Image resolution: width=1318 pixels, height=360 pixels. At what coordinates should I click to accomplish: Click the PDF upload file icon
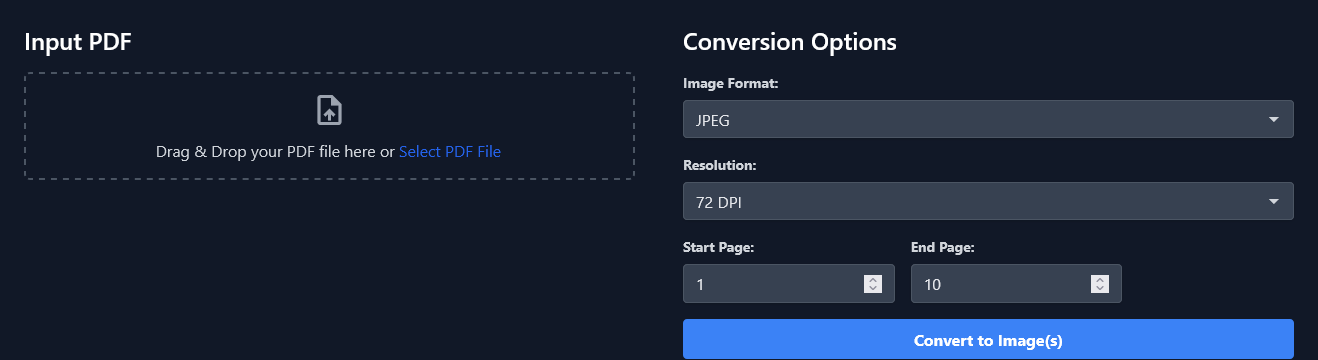tap(329, 110)
